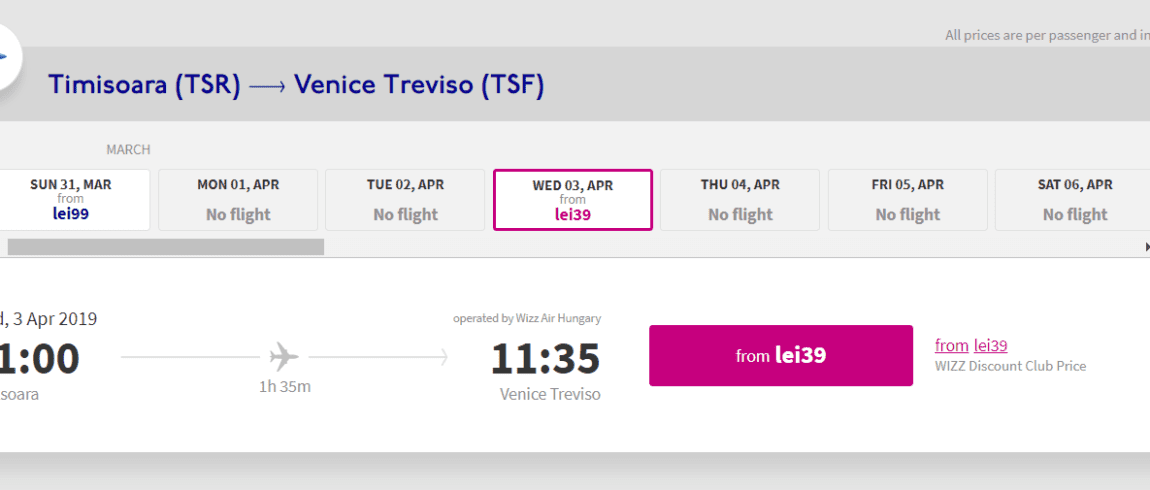The width and height of the screenshot is (1150, 490).
Task: Pick the THU 04, APR date tab
Action: tap(740, 200)
